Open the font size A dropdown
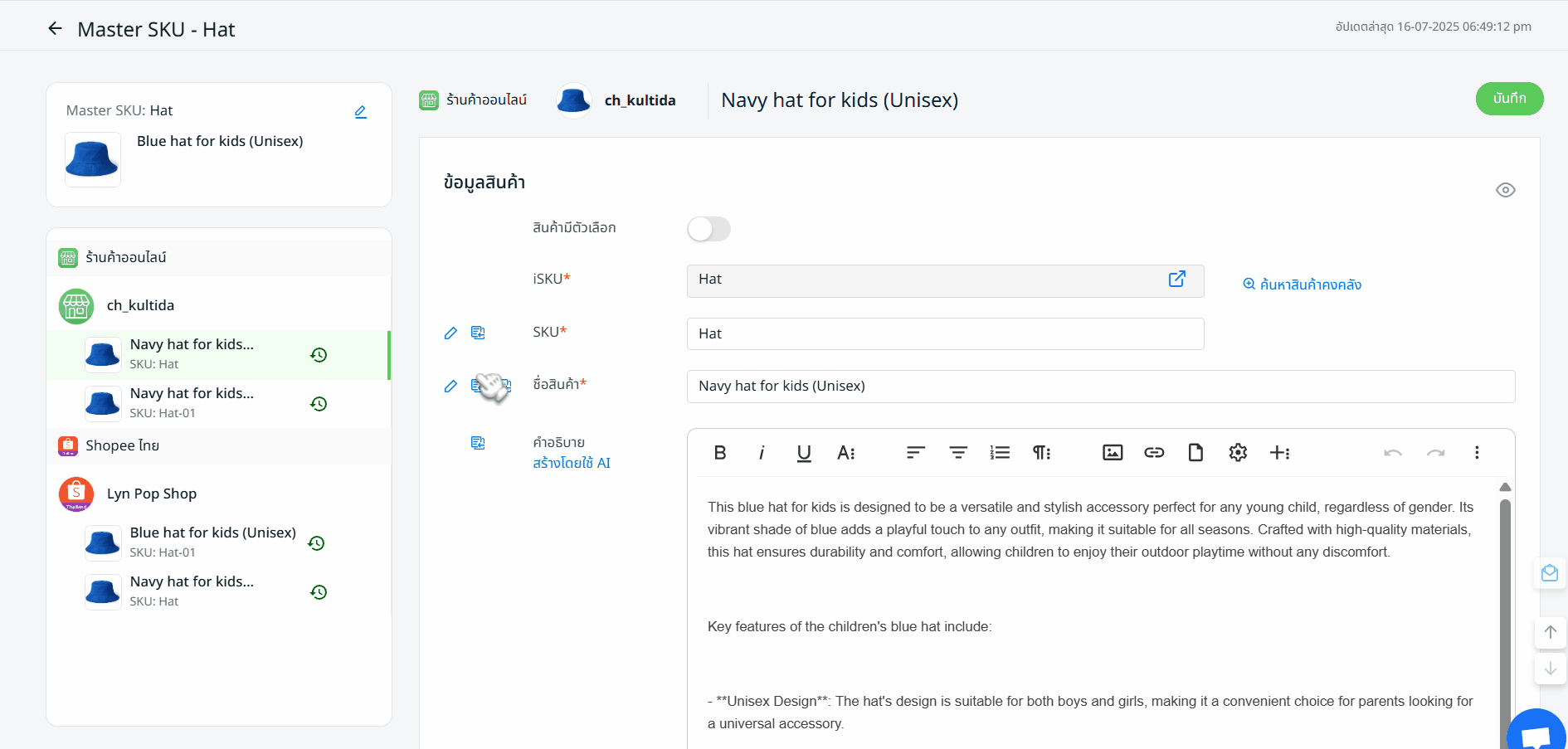The width and height of the screenshot is (1568, 749). click(845, 453)
